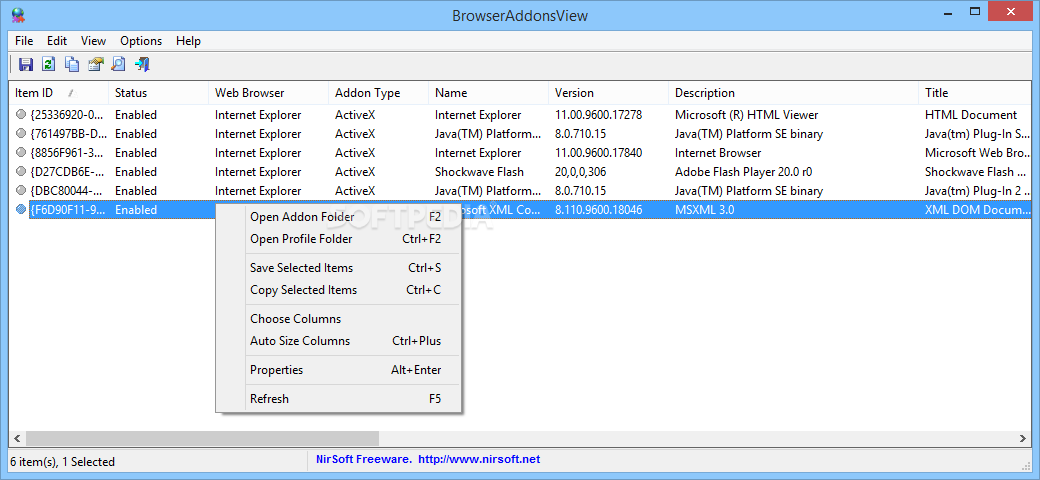
Task: Click the 8.110.9600.18046 version cell
Action: coord(598,210)
